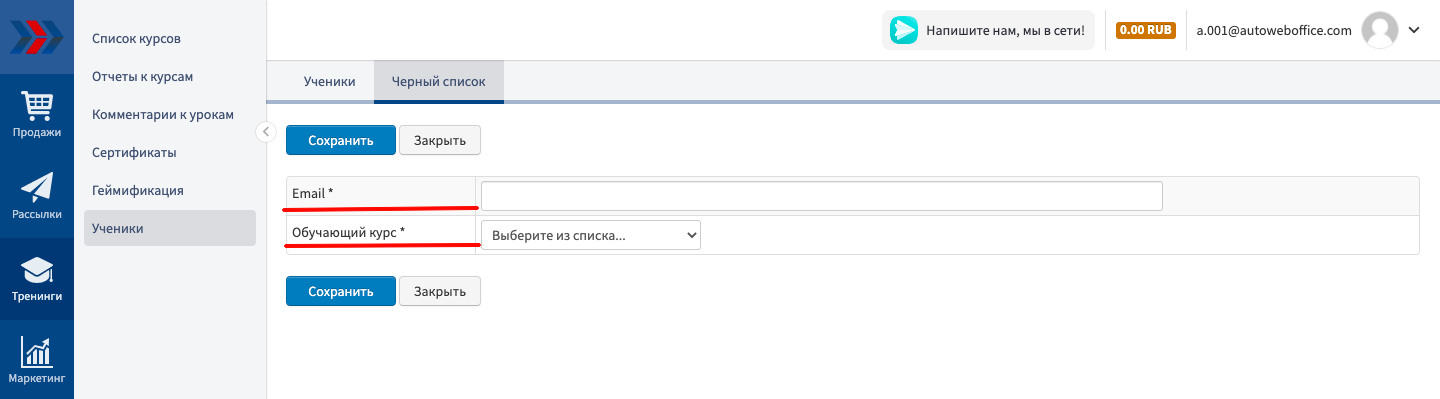1440x399 pixels.
Task: Click the bottom Закрыть button
Action: [x=440, y=291]
